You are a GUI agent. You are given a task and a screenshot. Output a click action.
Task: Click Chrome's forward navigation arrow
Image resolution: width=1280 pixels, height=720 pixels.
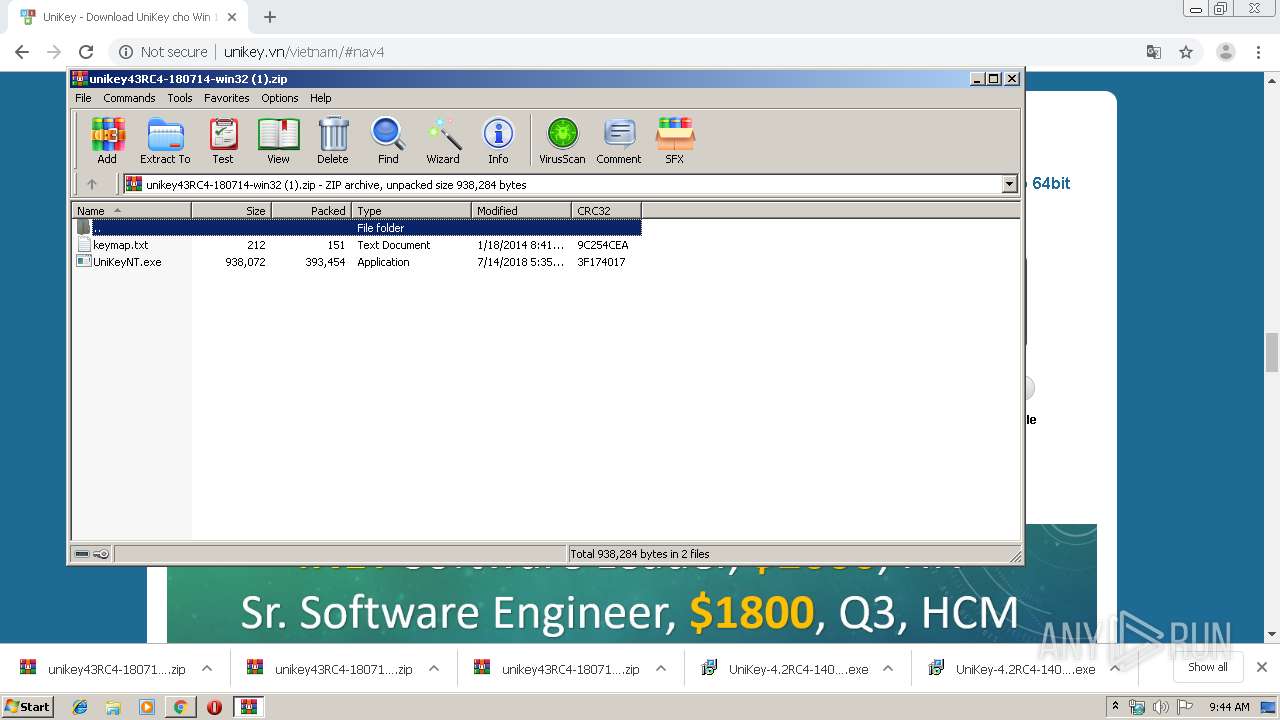(54, 52)
